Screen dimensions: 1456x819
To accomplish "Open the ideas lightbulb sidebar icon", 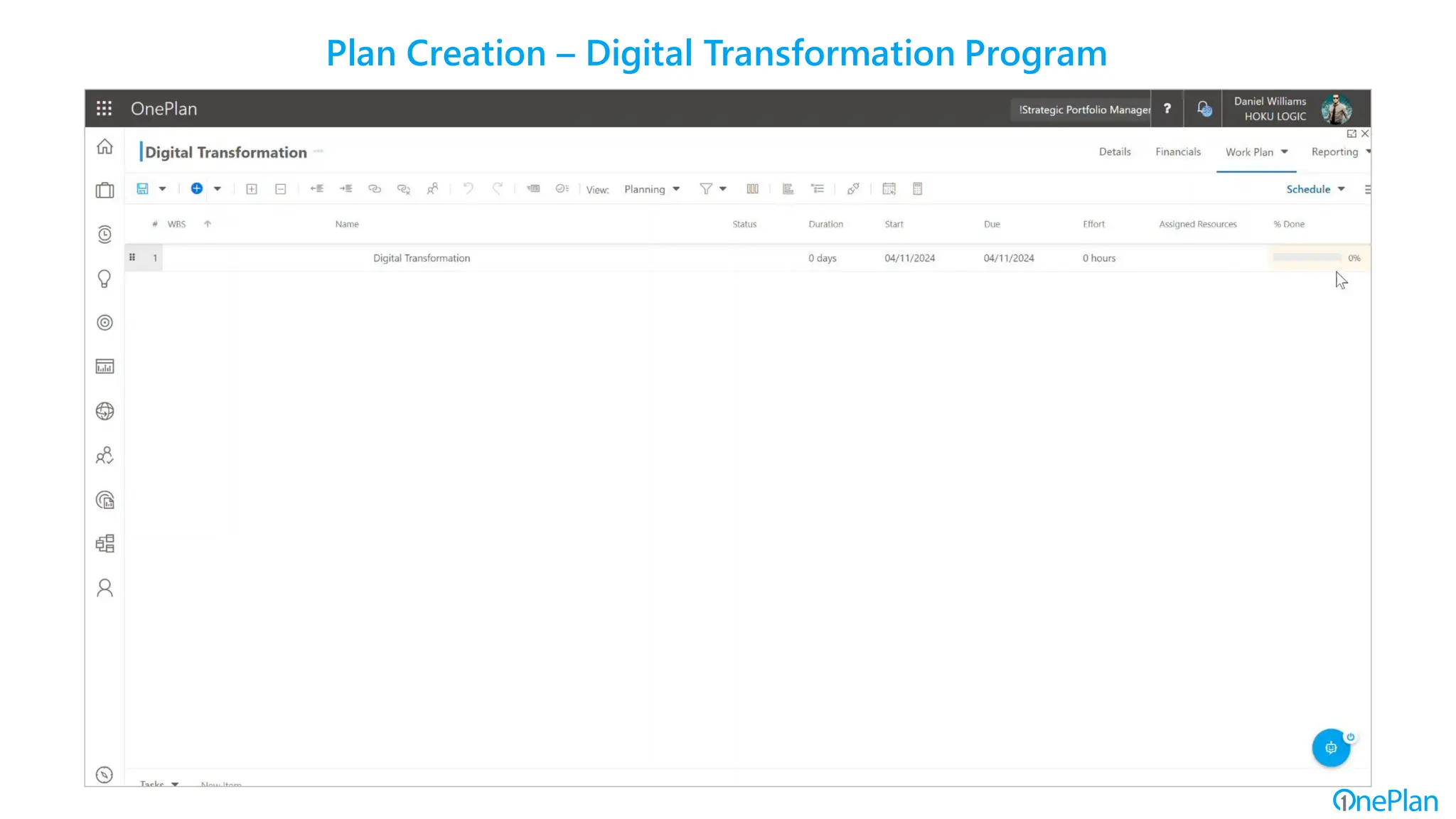I will pyautogui.click(x=105, y=279).
